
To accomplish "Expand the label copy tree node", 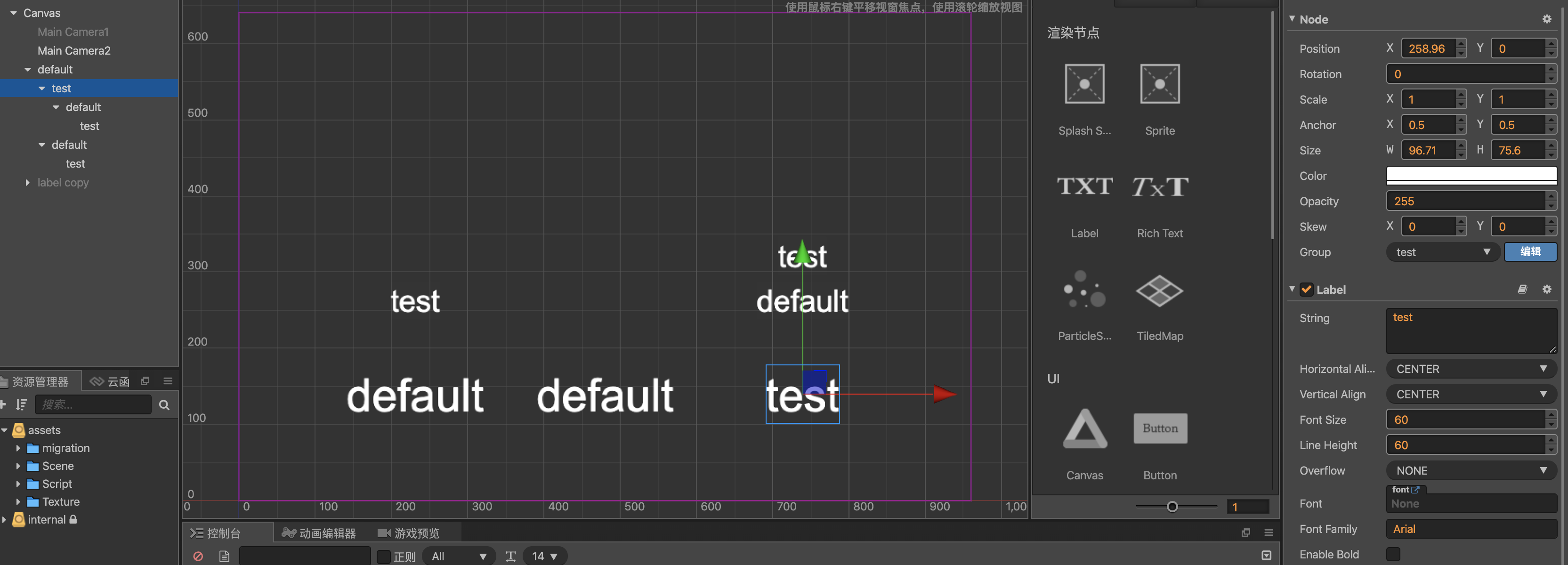I will pos(27,183).
